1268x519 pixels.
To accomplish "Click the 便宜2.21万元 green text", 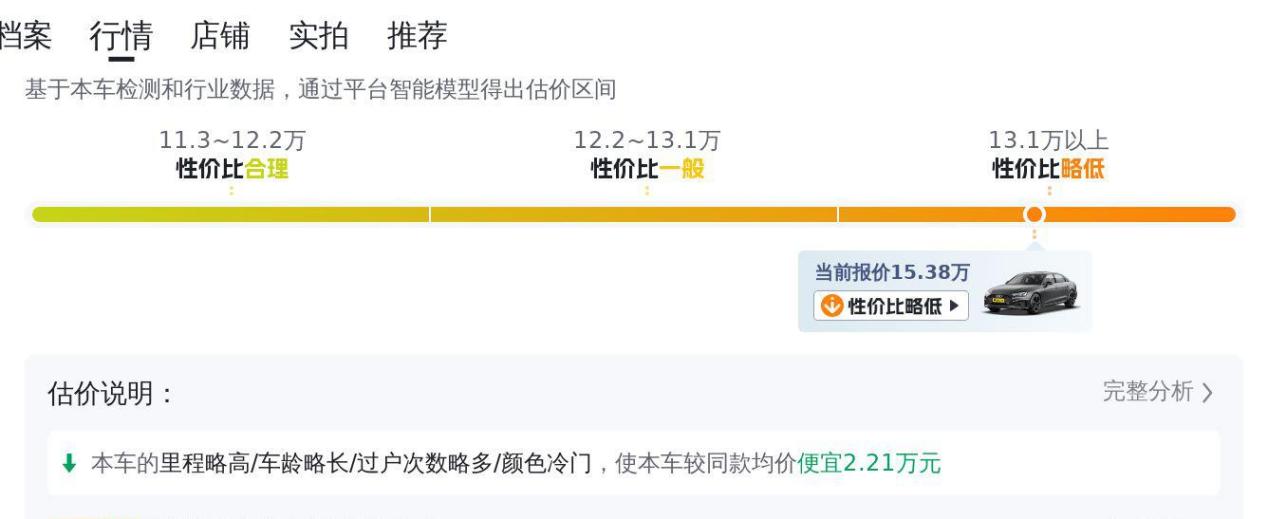I will [869, 464].
